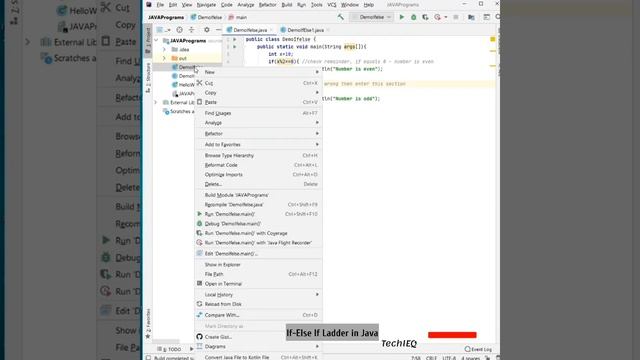Expand the .idea folder node
The width and height of the screenshot is (640, 360).
pyautogui.click(x=164, y=49)
